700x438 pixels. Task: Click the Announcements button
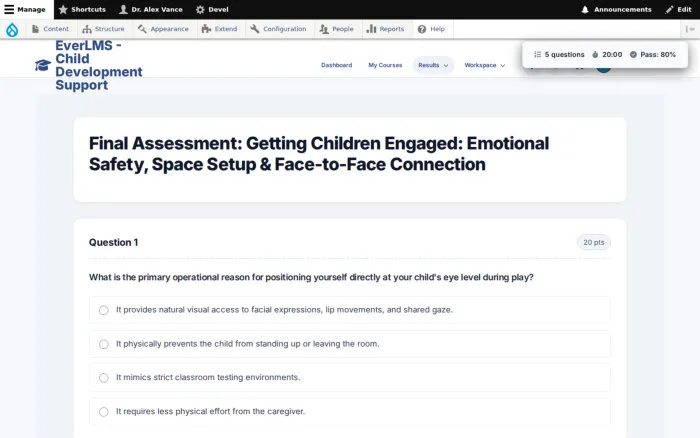(x=617, y=9)
